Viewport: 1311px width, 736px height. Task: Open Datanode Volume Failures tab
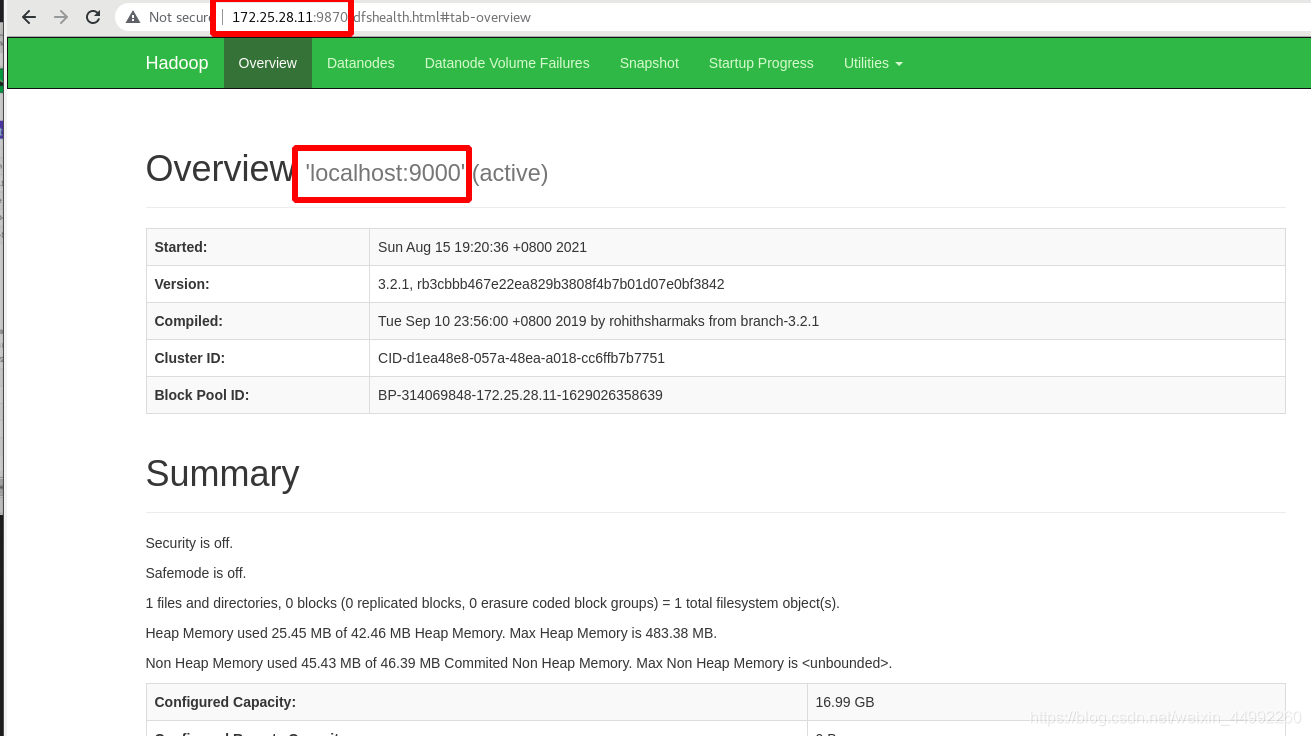point(507,63)
